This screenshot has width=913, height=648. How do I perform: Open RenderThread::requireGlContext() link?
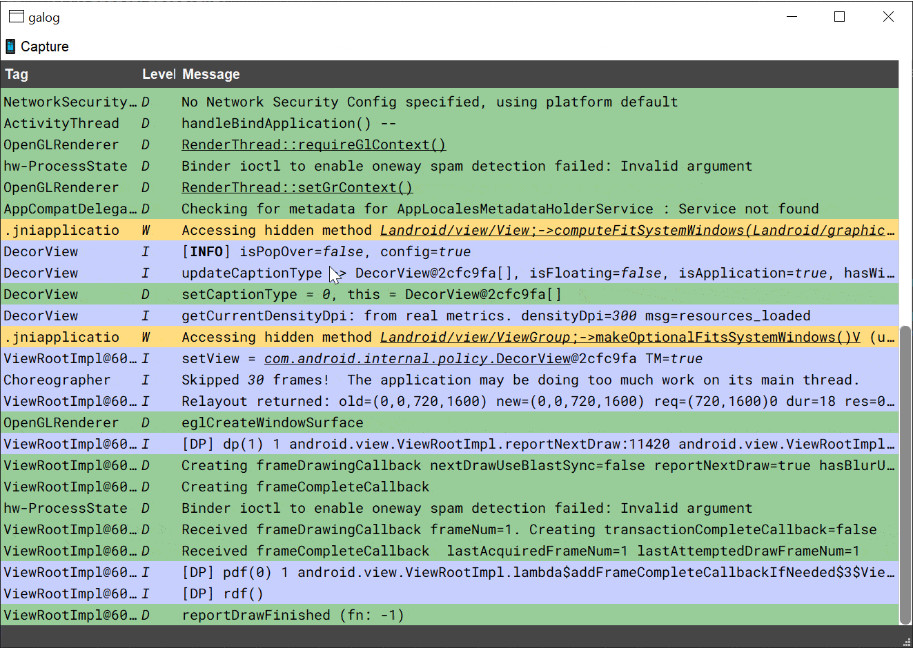[314, 145]
